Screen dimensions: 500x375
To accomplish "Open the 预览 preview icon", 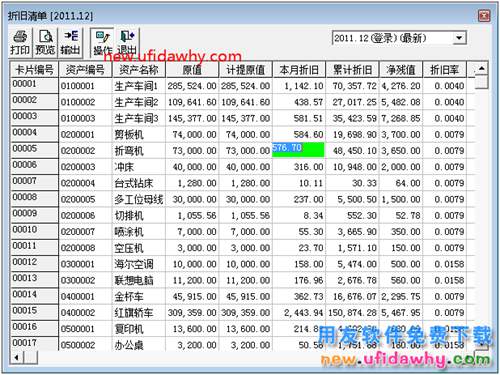I will 45,43.
